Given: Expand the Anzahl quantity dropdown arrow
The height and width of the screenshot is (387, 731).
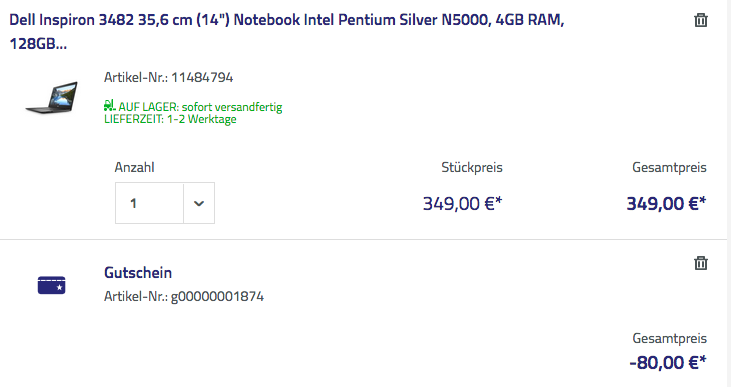Looking at the screenshot, I should click(x=199, y=203).
